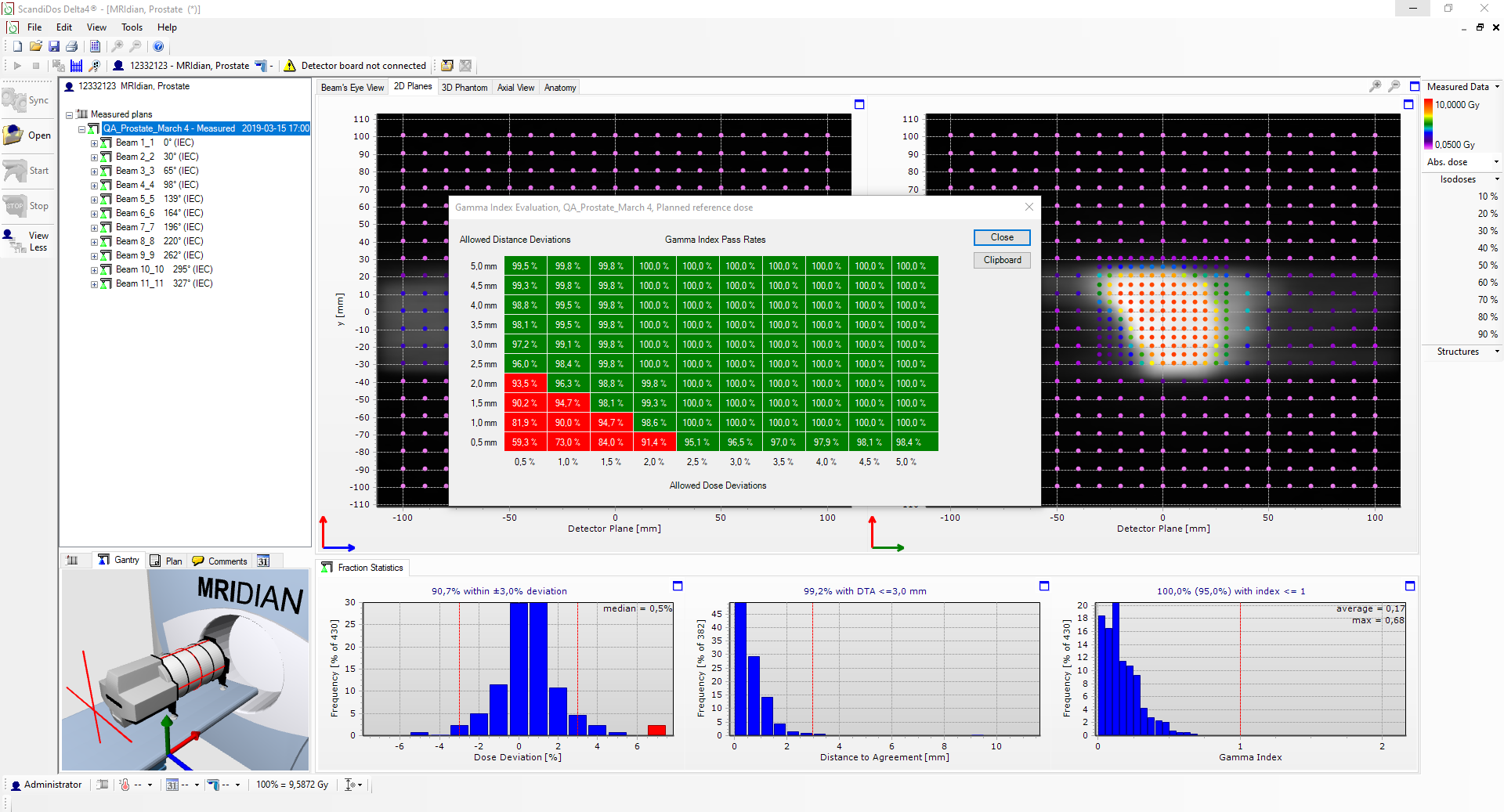Click the detector board warning icon
Screen dimensions: 1504x812
290,66
